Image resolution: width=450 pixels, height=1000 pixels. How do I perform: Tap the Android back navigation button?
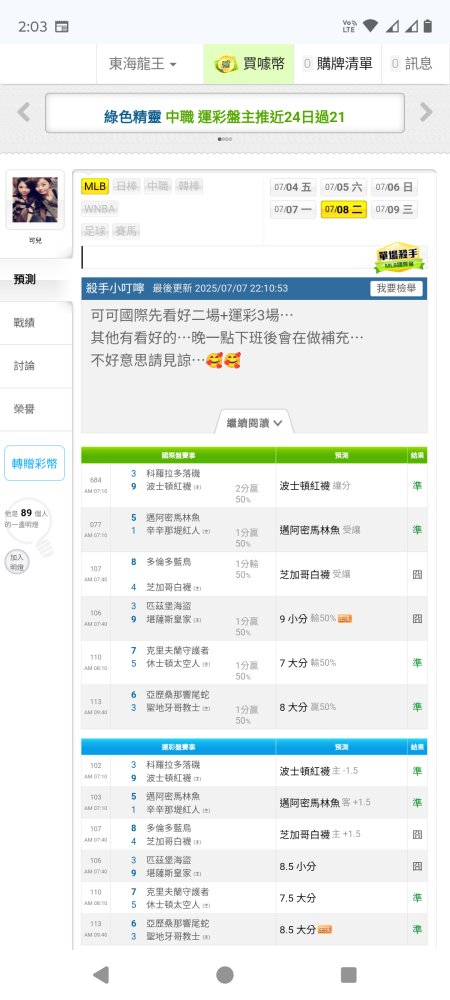(x=100, y=974)
